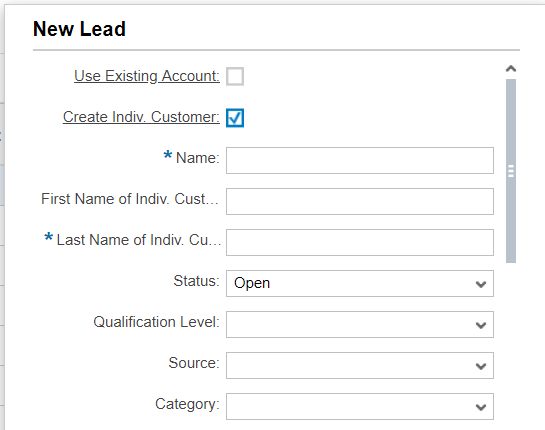This screenshot has height=430, width=545.
Task: Click the Category field chevron arrow
Action: pyautogui.click(x=481, y=407)
